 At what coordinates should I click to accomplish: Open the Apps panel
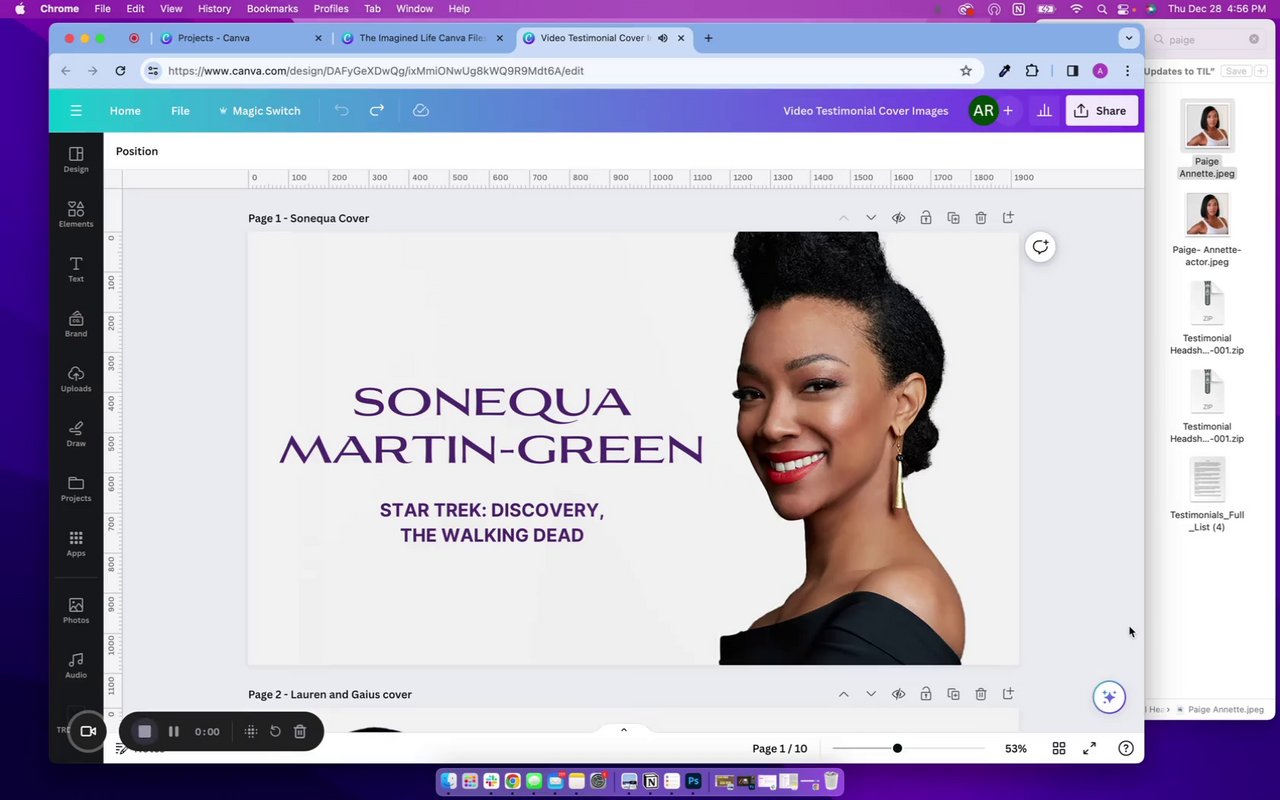pyautogui.click(x=76, y=545)
